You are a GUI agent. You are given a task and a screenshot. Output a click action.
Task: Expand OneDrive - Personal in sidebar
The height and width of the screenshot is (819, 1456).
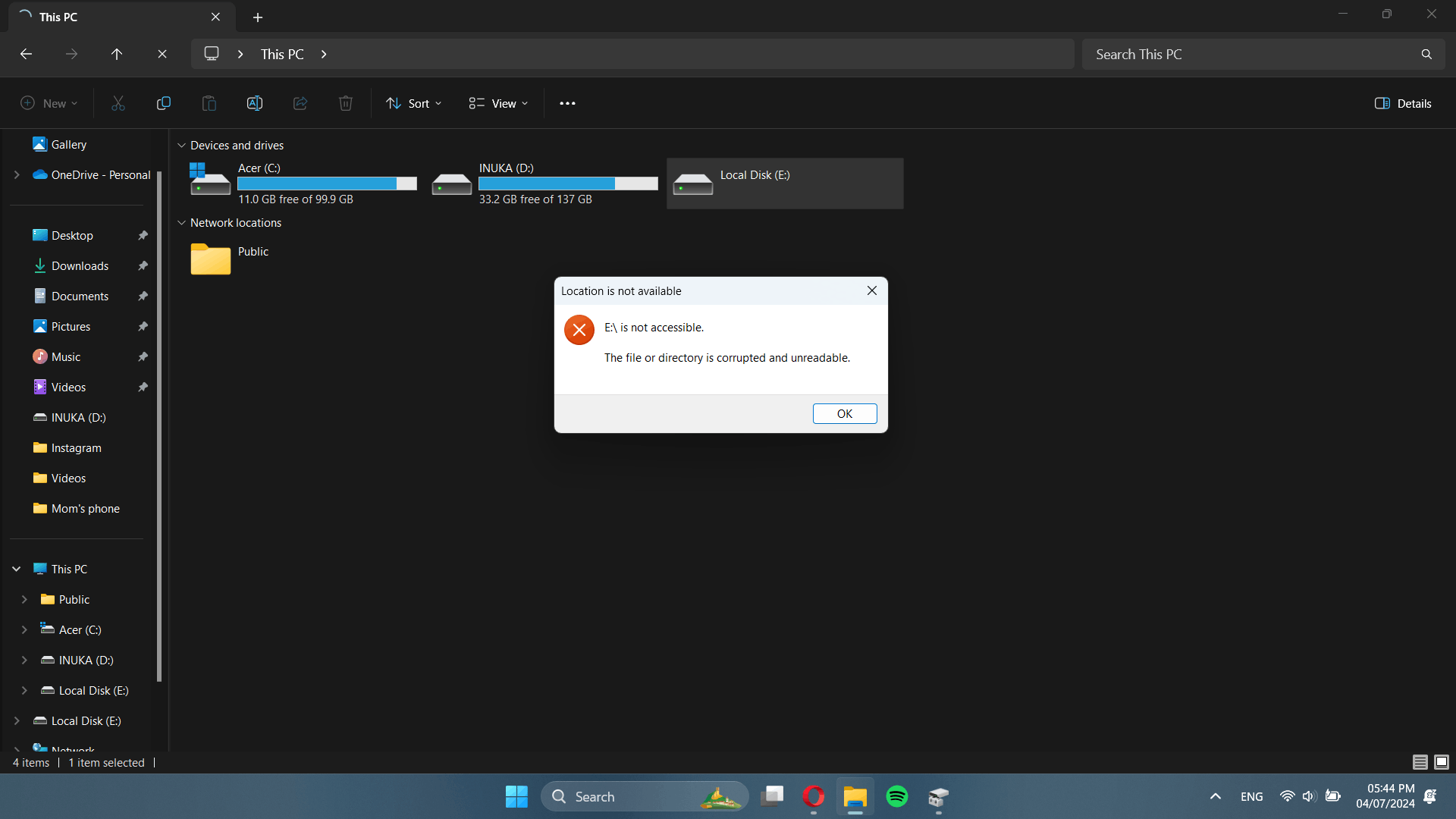pos(17,174)
